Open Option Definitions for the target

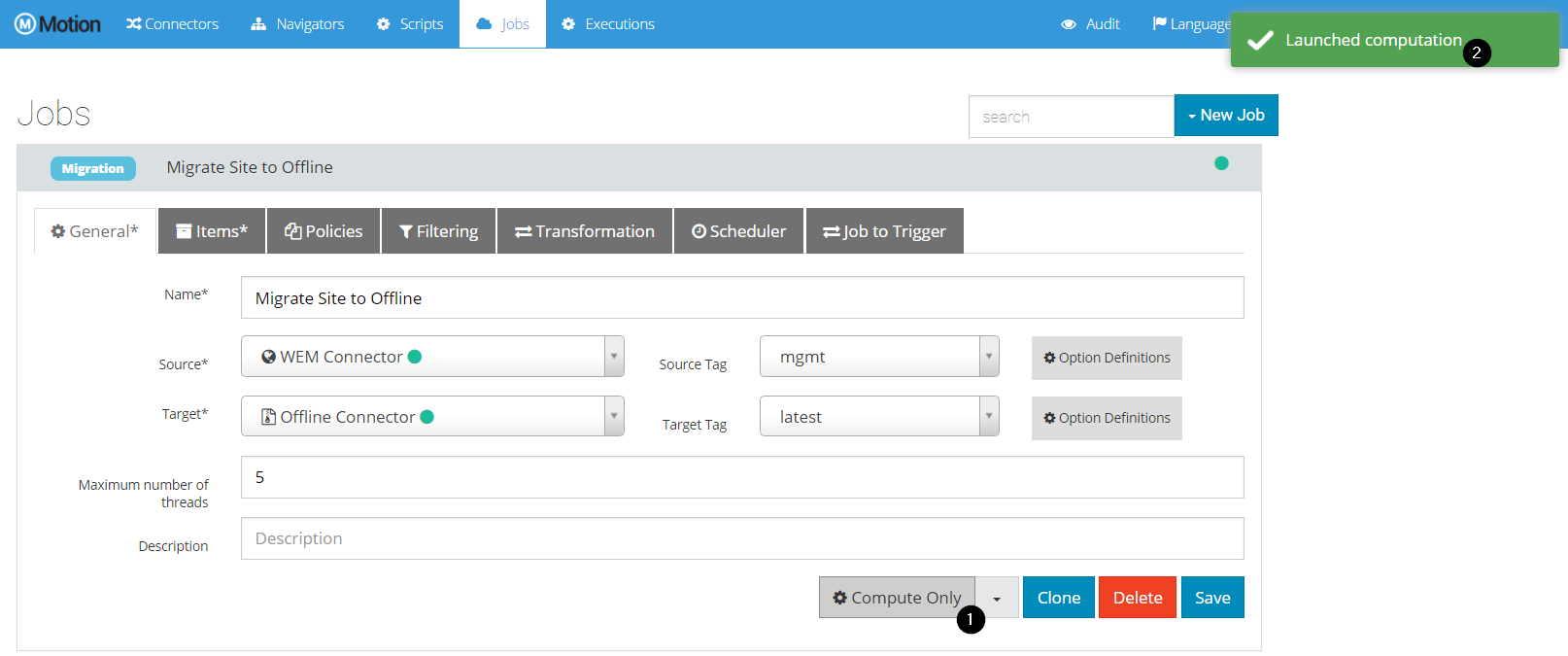(1107, 418)
